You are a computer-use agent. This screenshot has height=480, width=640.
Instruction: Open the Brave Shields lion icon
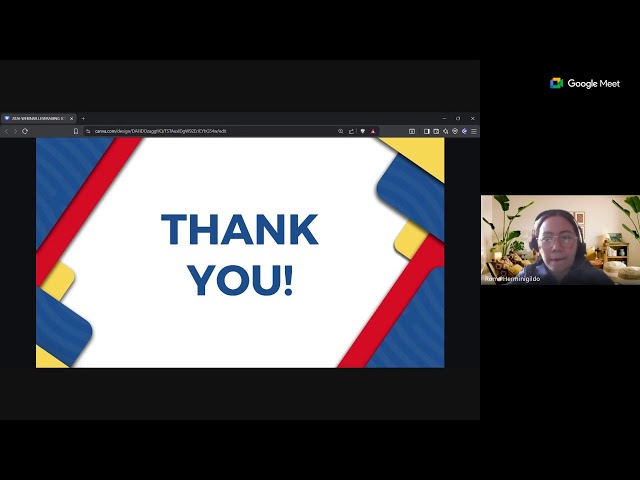coord(362,131)
